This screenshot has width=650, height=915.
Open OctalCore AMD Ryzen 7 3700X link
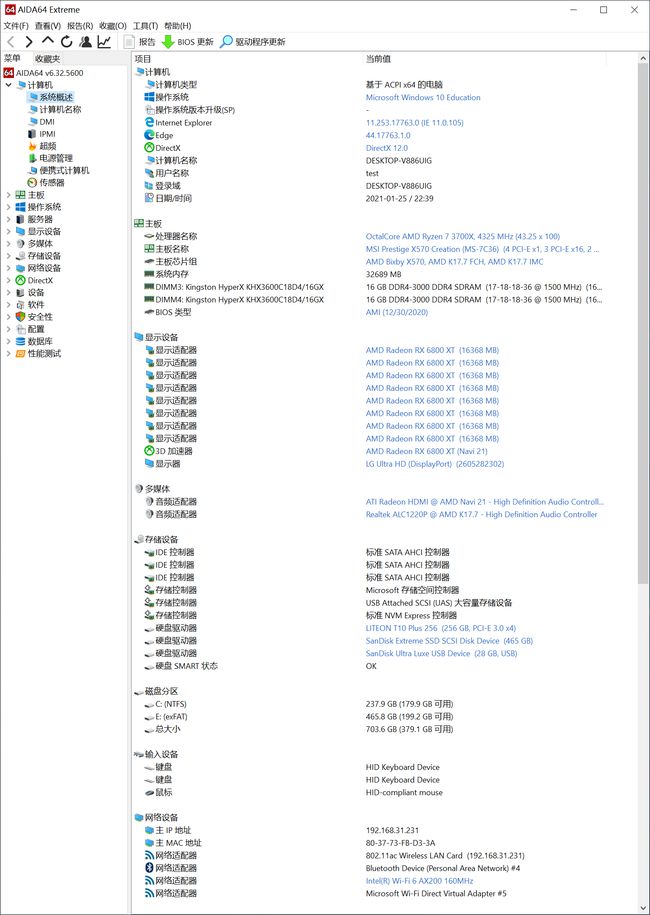(x=463, y=236)
